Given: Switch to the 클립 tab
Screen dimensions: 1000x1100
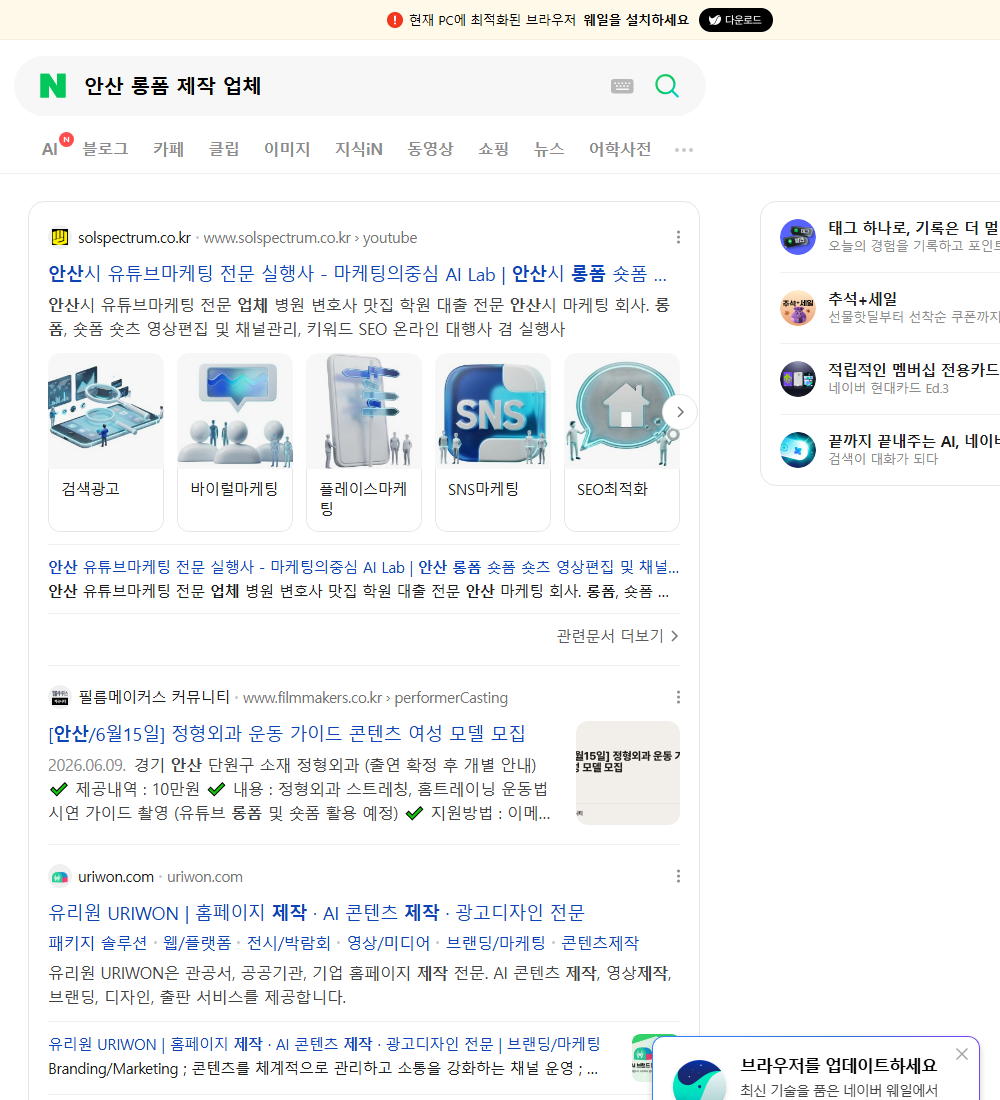Looking at the screenshot, I should coord(224,149).
